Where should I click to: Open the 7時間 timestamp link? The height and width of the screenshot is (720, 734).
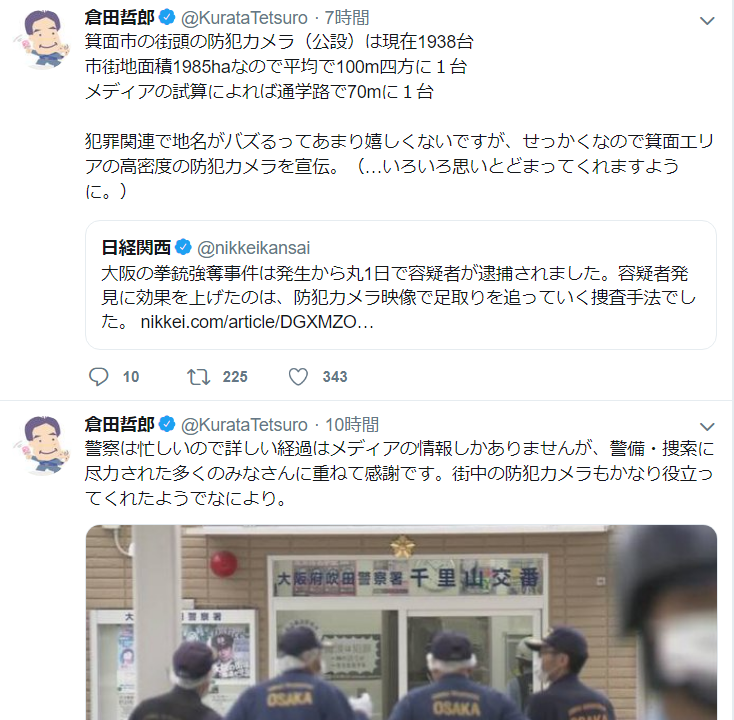347,18
